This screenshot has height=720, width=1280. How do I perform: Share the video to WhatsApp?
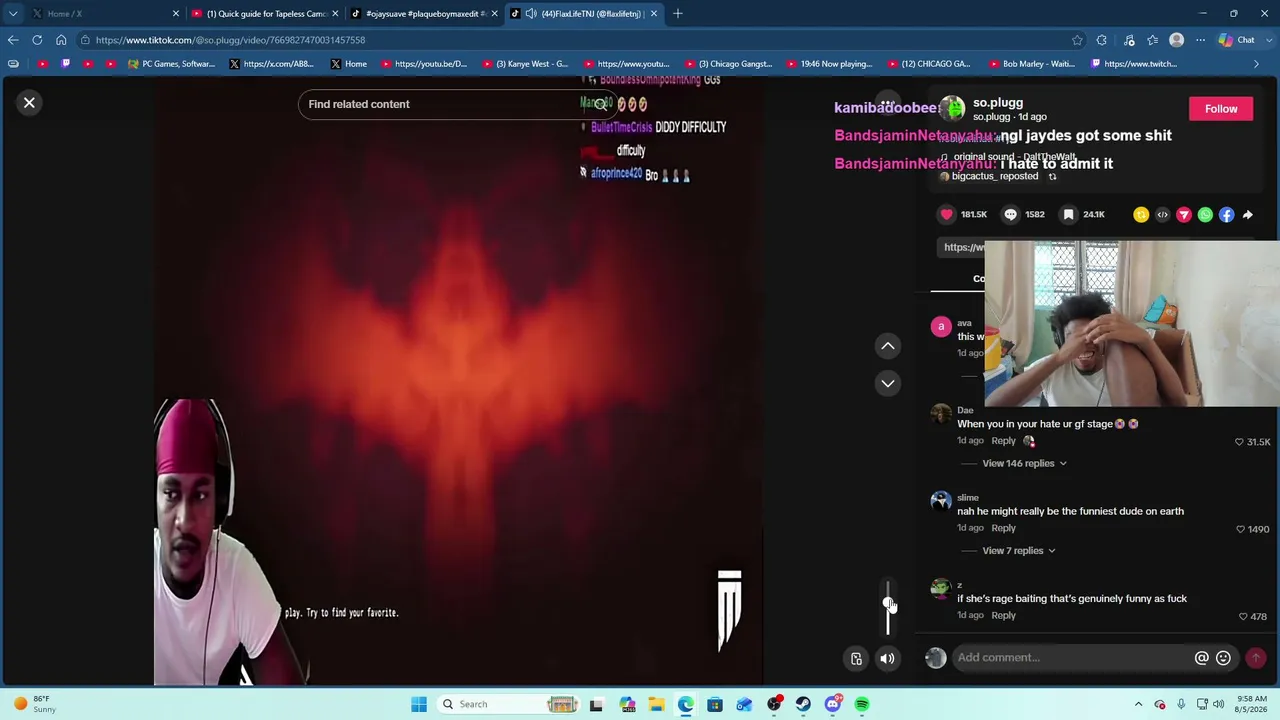pyautogui.click(x=1205, y=214)
